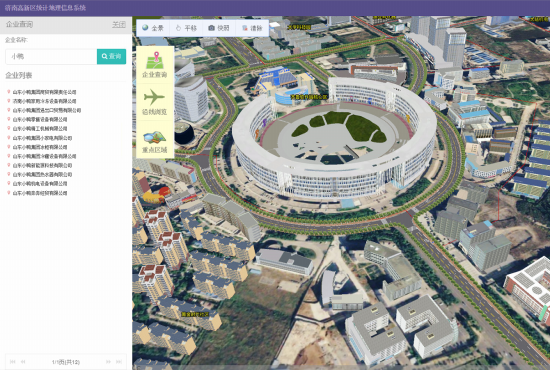Go to the next results page
The width and height of the screenshot is (550, 370).
pos(108,362)
